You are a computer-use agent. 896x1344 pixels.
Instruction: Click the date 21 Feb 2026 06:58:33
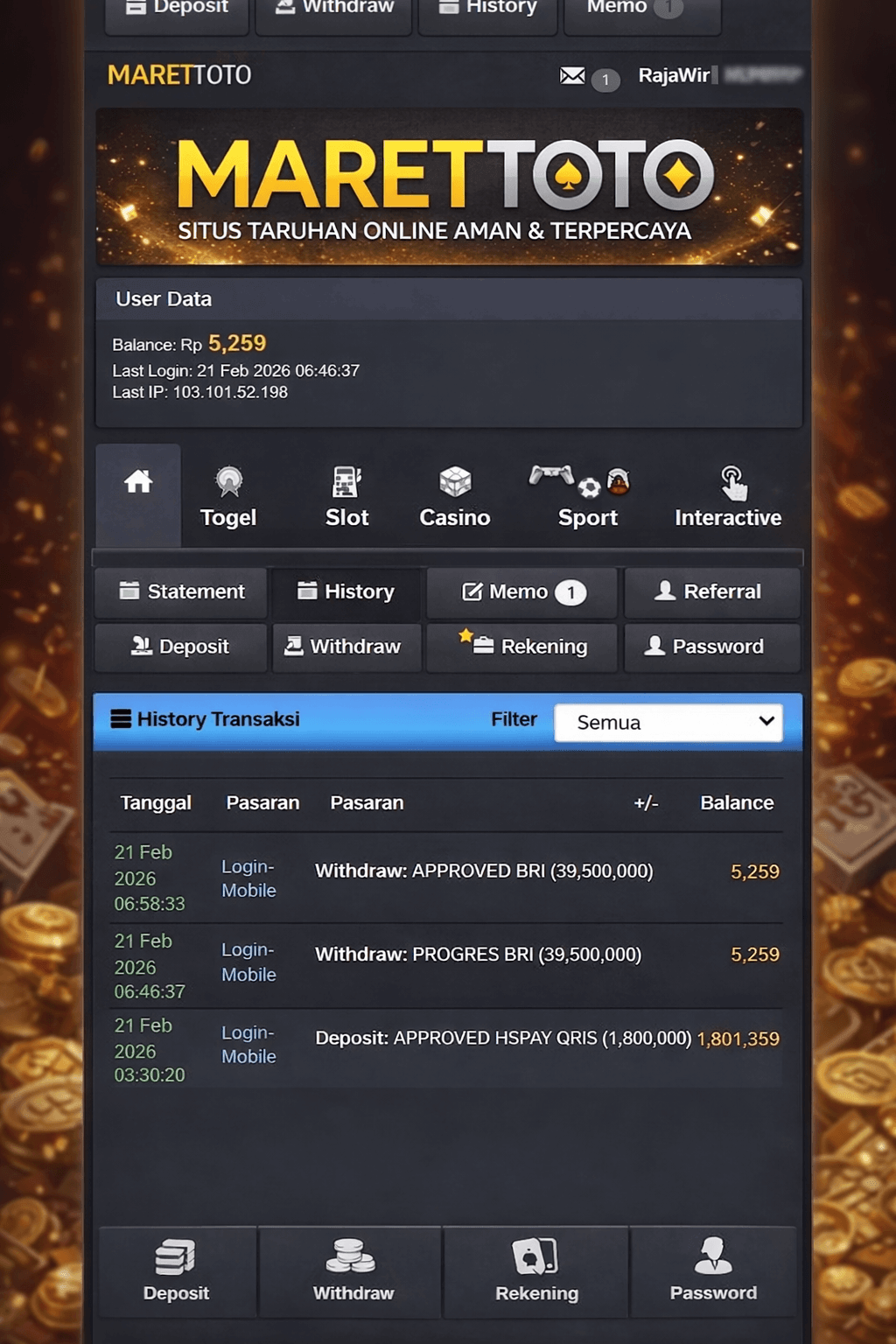[149, 878]
